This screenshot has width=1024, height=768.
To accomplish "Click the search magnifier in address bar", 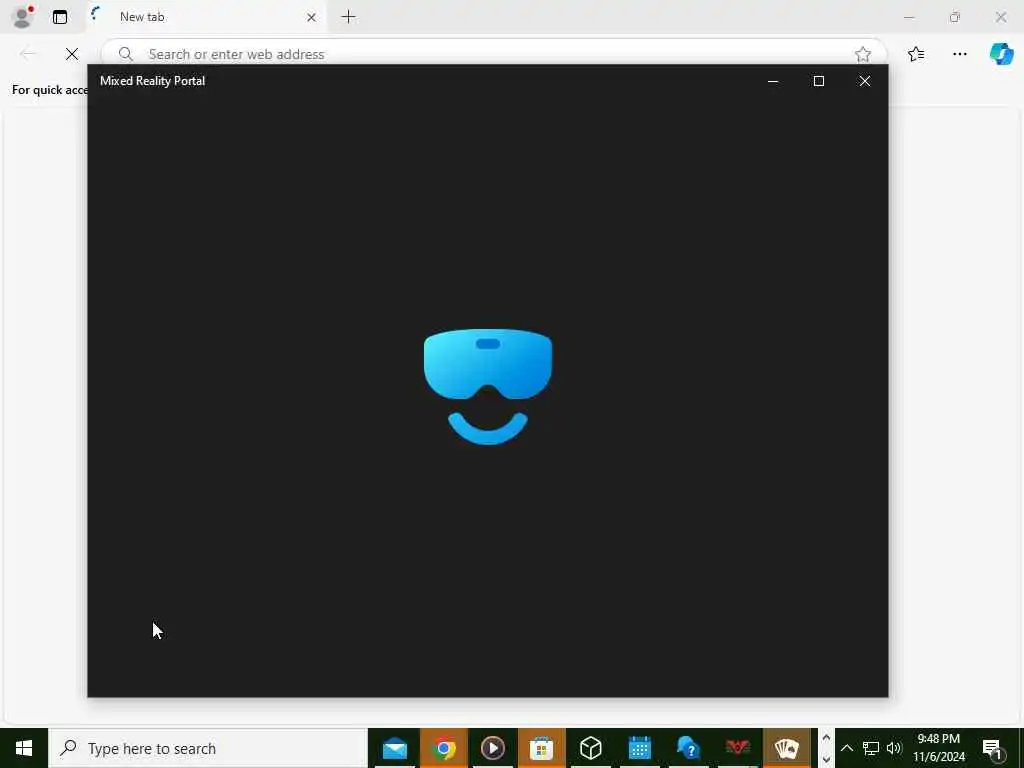I will coord(126,54).
